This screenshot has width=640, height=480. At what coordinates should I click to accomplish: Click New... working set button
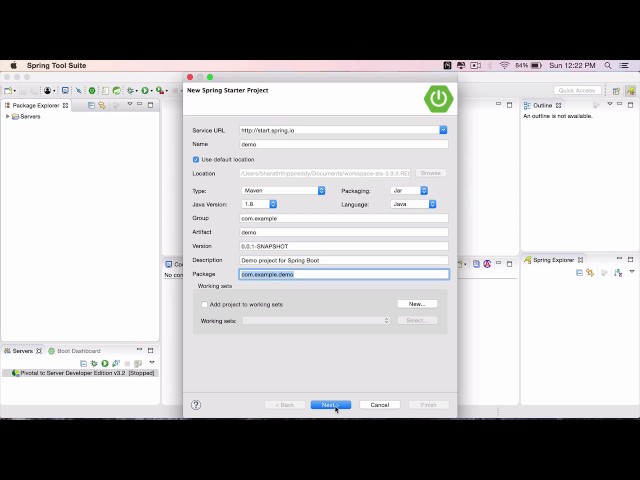coord(417,304)
